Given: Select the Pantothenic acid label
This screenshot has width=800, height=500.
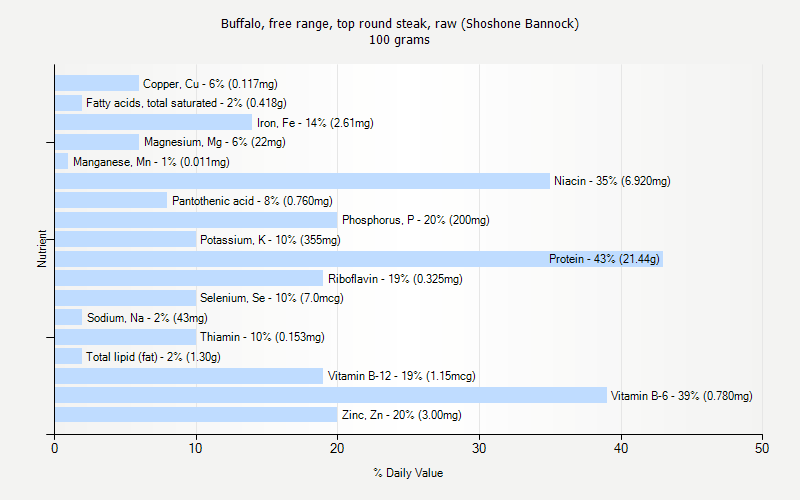Looking at the screenshot, I should click(252, 201).
